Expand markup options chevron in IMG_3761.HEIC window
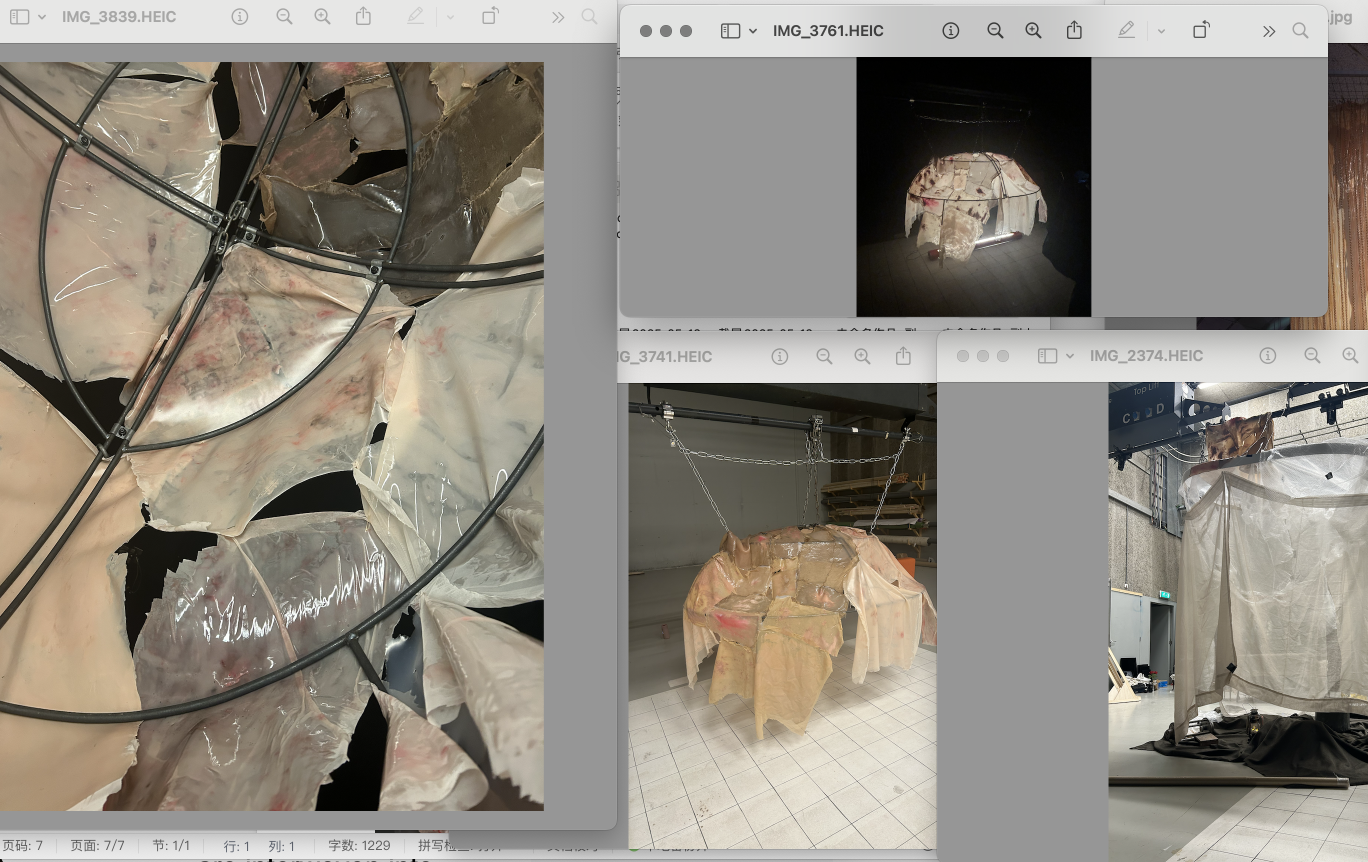 coord(1161,31)
